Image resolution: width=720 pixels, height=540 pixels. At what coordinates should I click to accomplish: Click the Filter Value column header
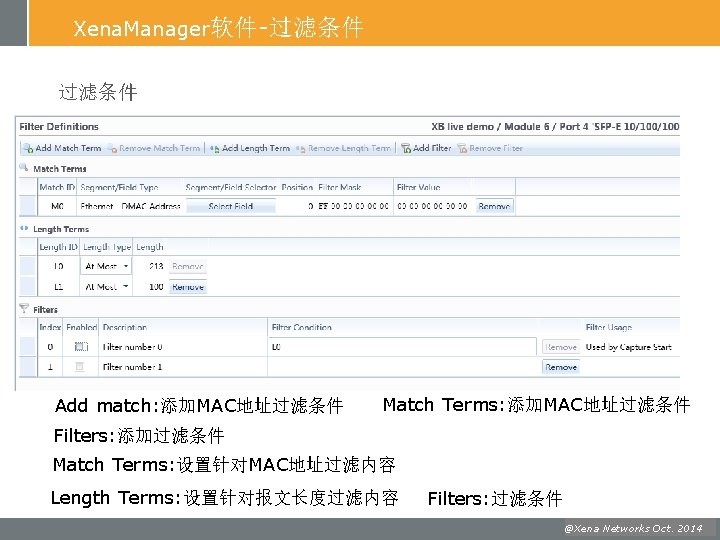coord(418,187)
